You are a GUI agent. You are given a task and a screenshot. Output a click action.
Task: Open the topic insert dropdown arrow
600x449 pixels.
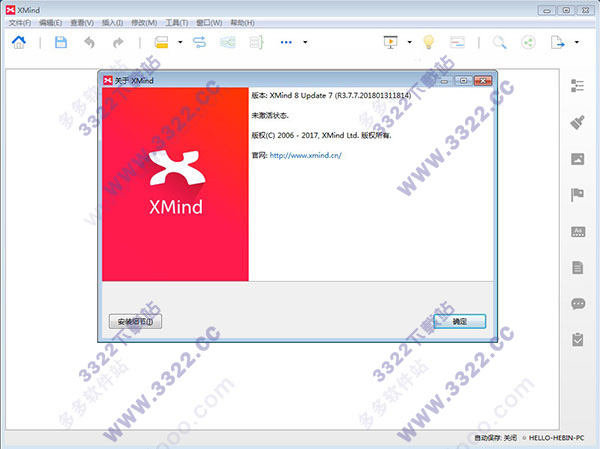click(180, 42)
